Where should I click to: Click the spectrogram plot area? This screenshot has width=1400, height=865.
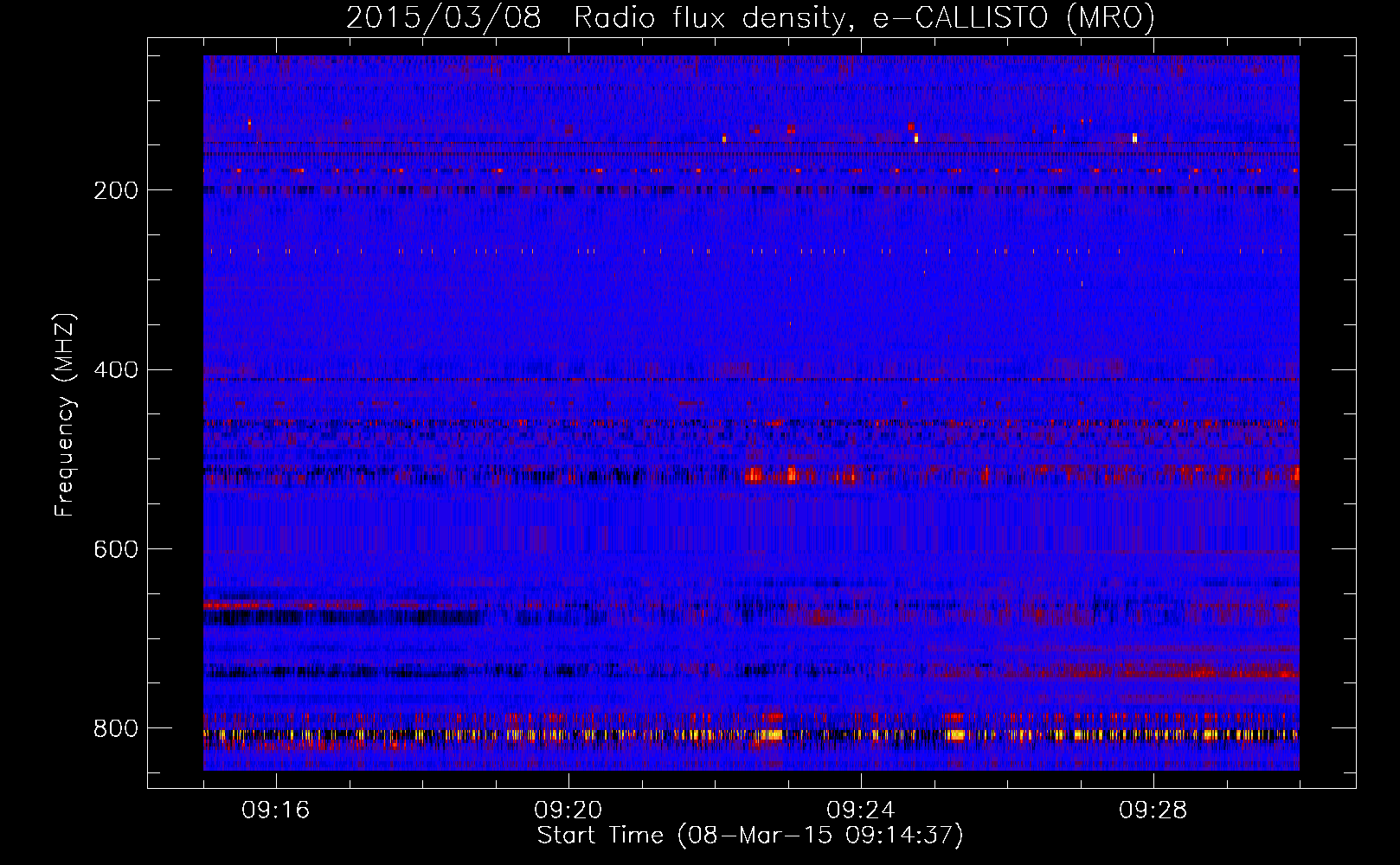751,413
